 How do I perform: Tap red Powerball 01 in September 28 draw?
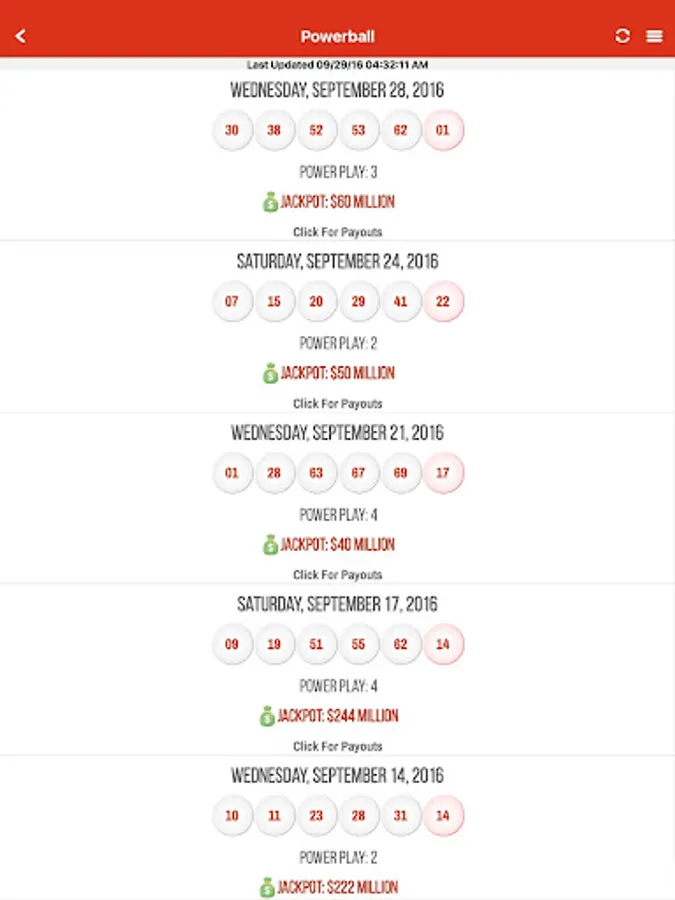(x=443, y=130)
